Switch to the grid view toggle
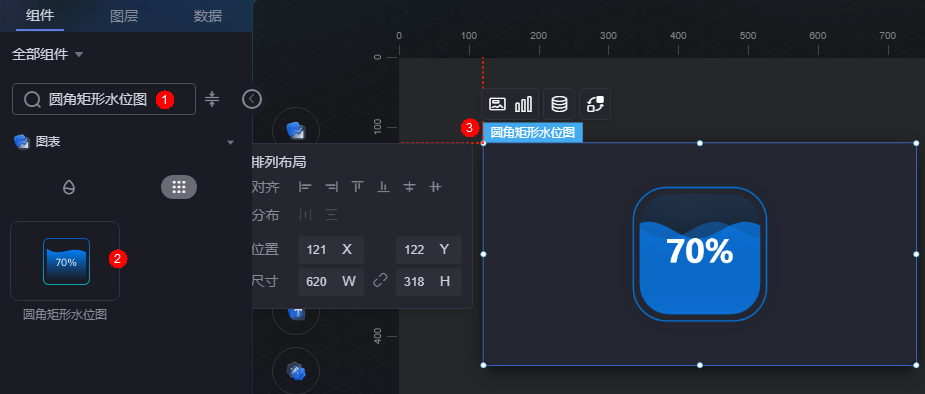 point(179,188)
